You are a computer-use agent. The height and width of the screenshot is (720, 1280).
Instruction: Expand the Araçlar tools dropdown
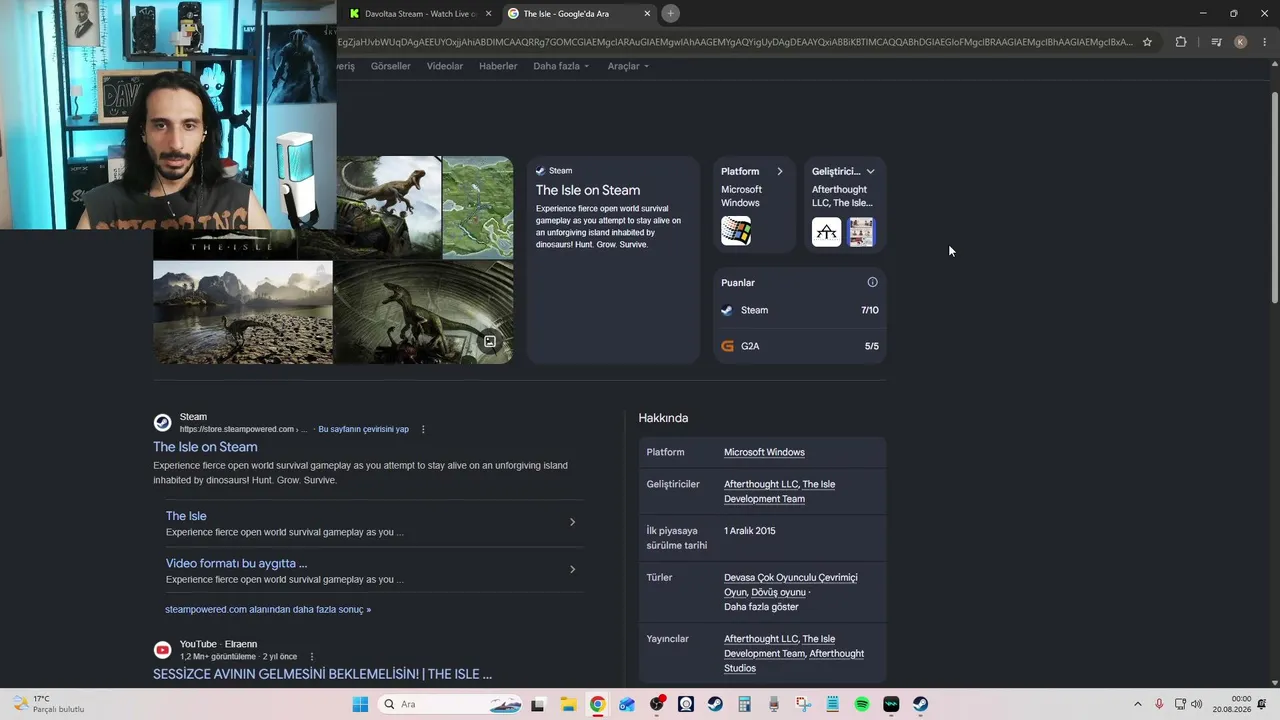628,66
